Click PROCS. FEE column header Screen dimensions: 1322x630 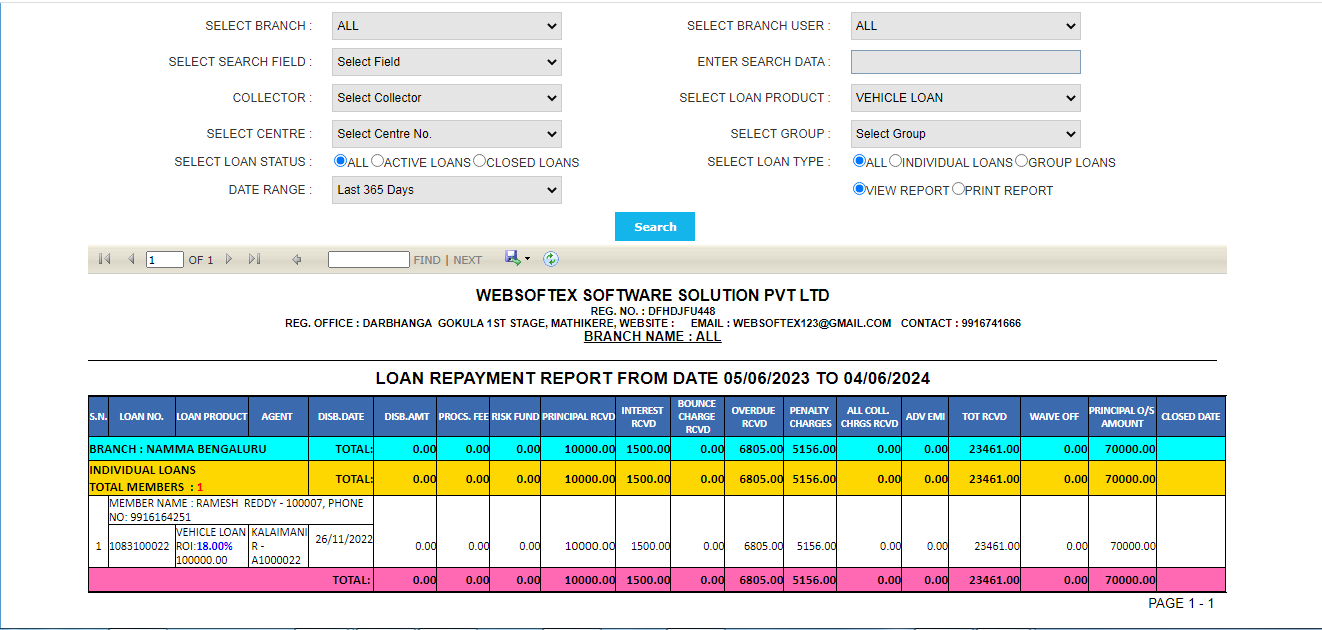464,417
